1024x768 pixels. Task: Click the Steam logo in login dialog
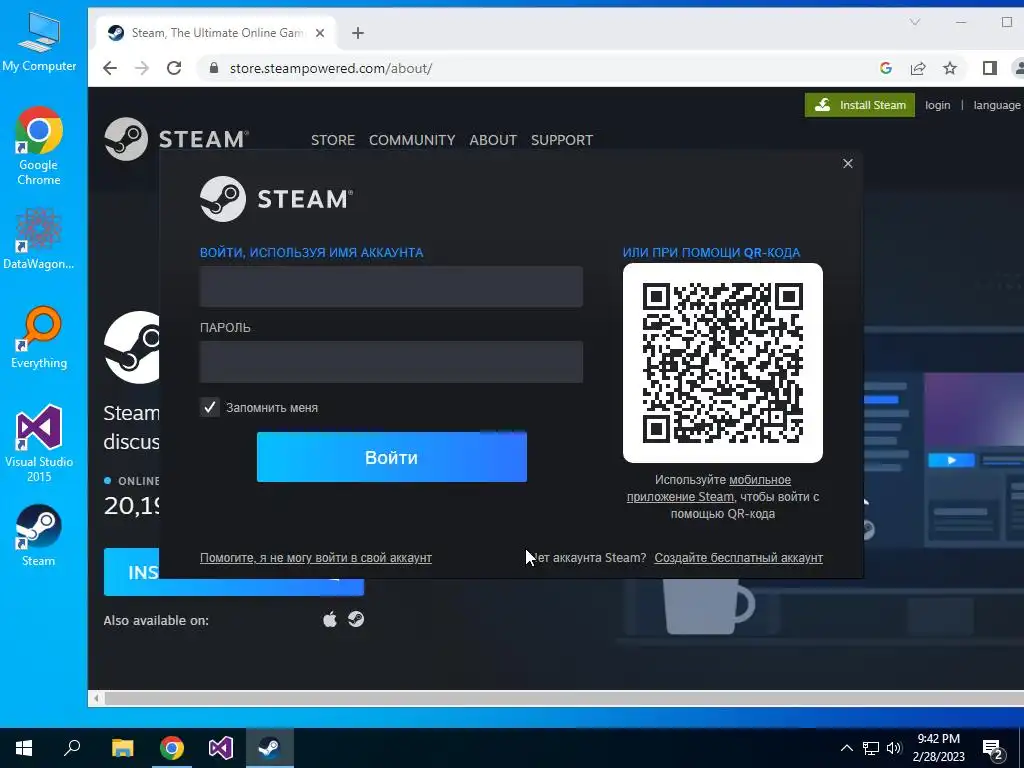click(276, 199)
